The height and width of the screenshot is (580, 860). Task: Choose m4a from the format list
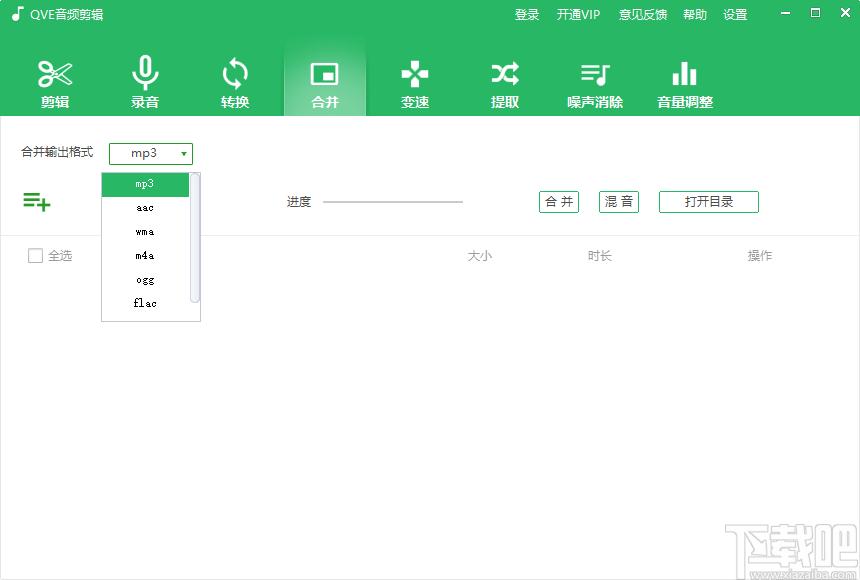tap(145, 256)
